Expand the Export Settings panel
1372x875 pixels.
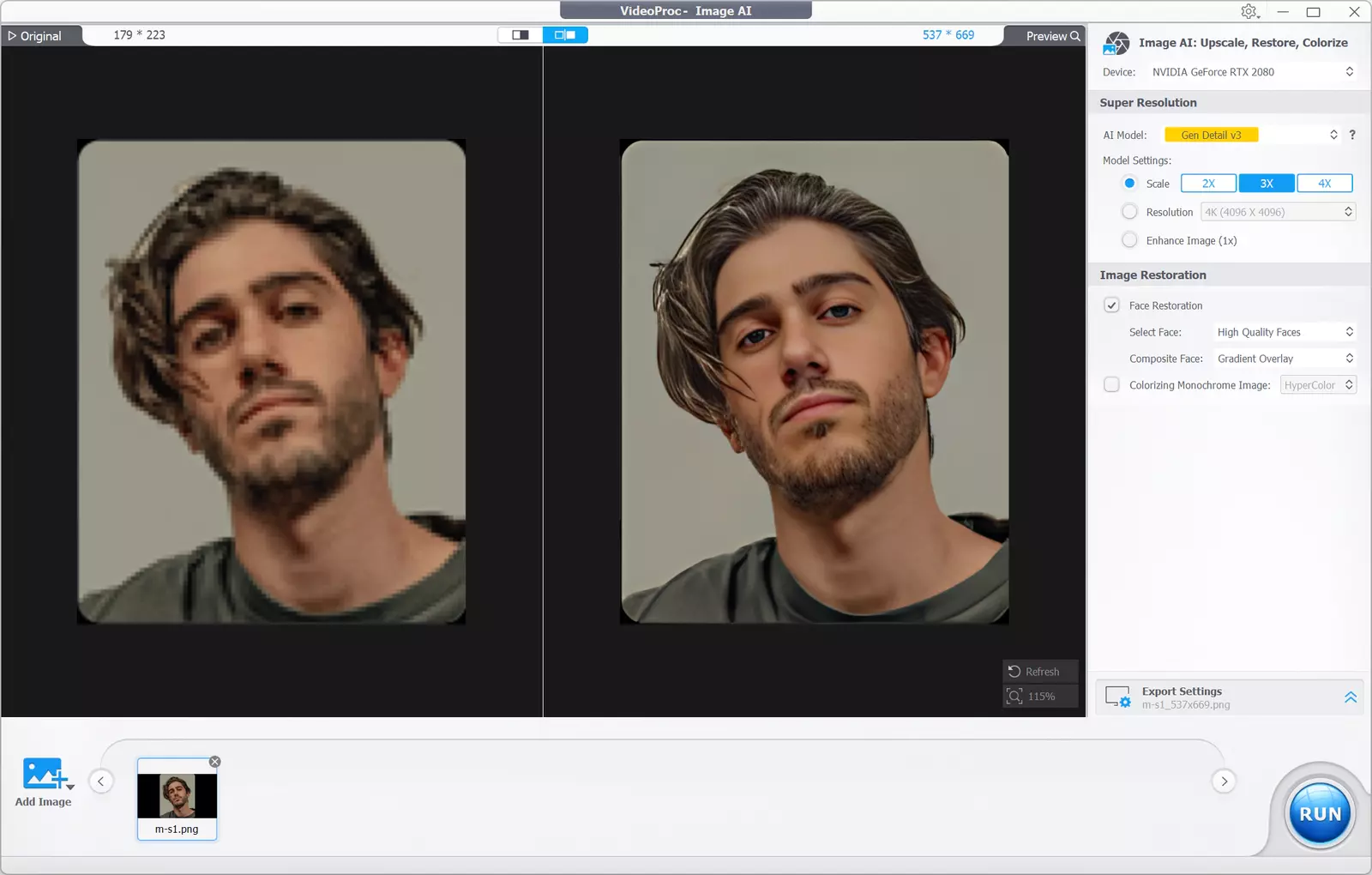coord(1350,697)
